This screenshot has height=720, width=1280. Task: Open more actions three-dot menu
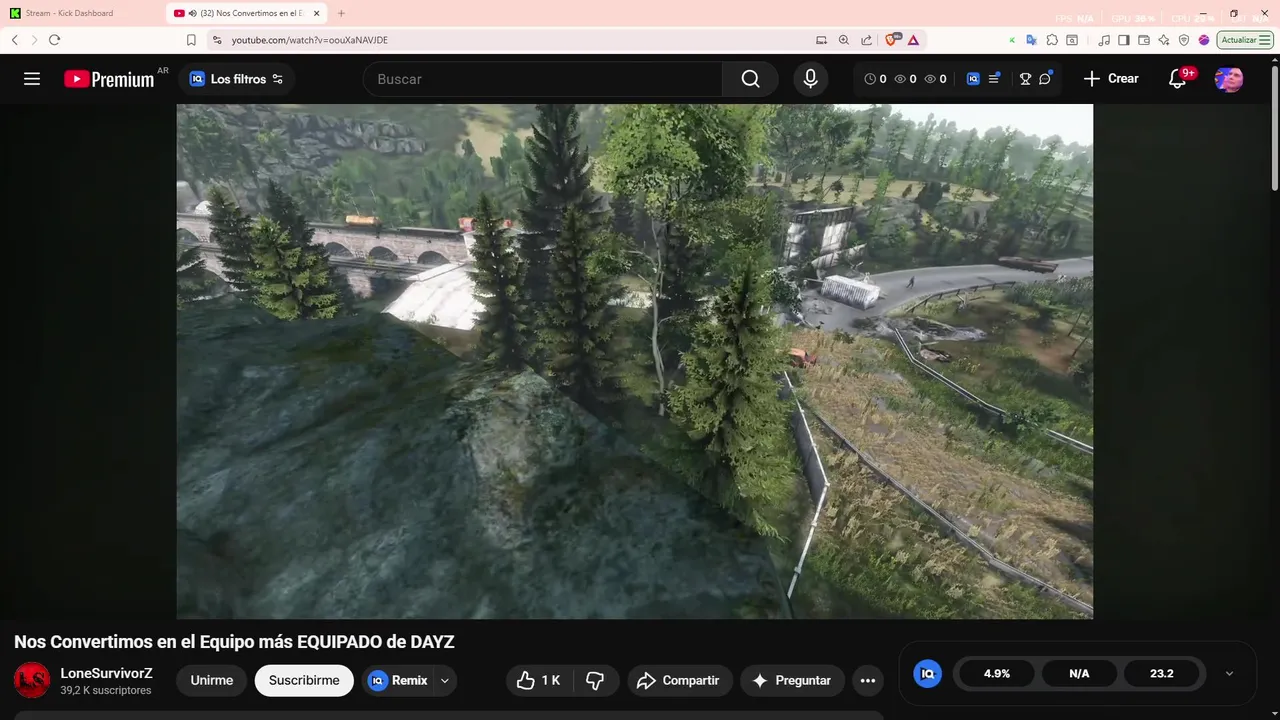pyautogui.click(x=868, y=680)
